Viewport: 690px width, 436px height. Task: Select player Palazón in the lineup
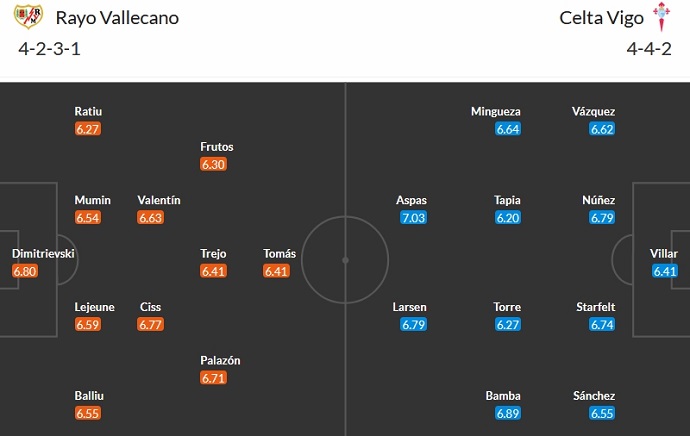point(221,360)
